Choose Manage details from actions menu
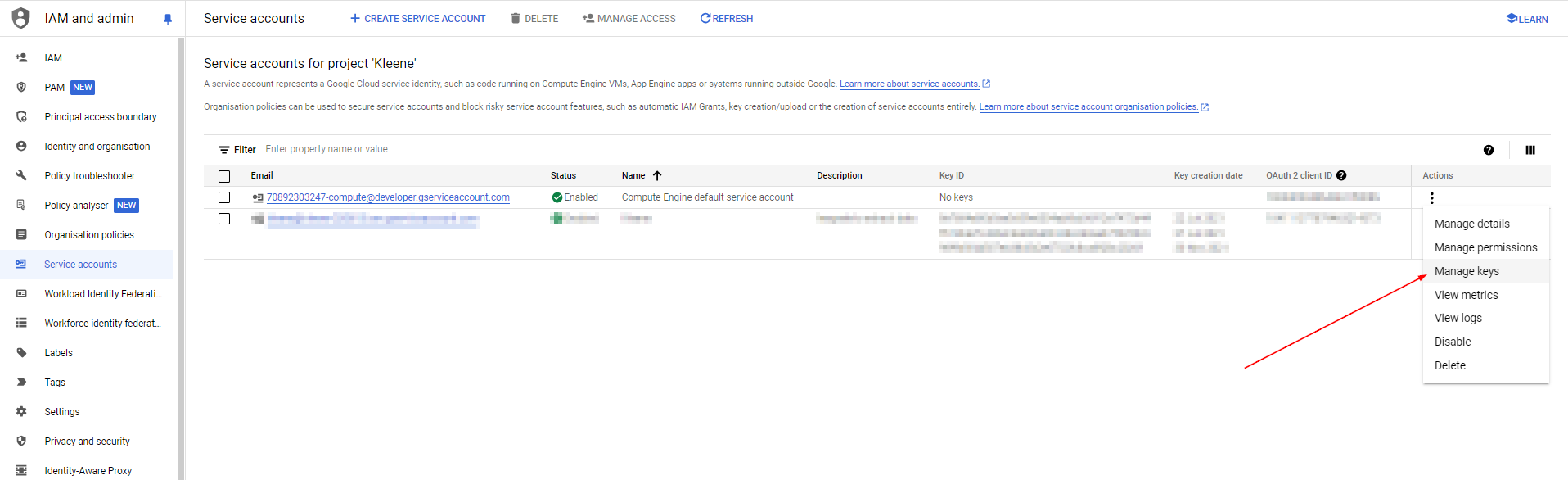The width and height of the screenshot is (1568, 480). 1485,224
